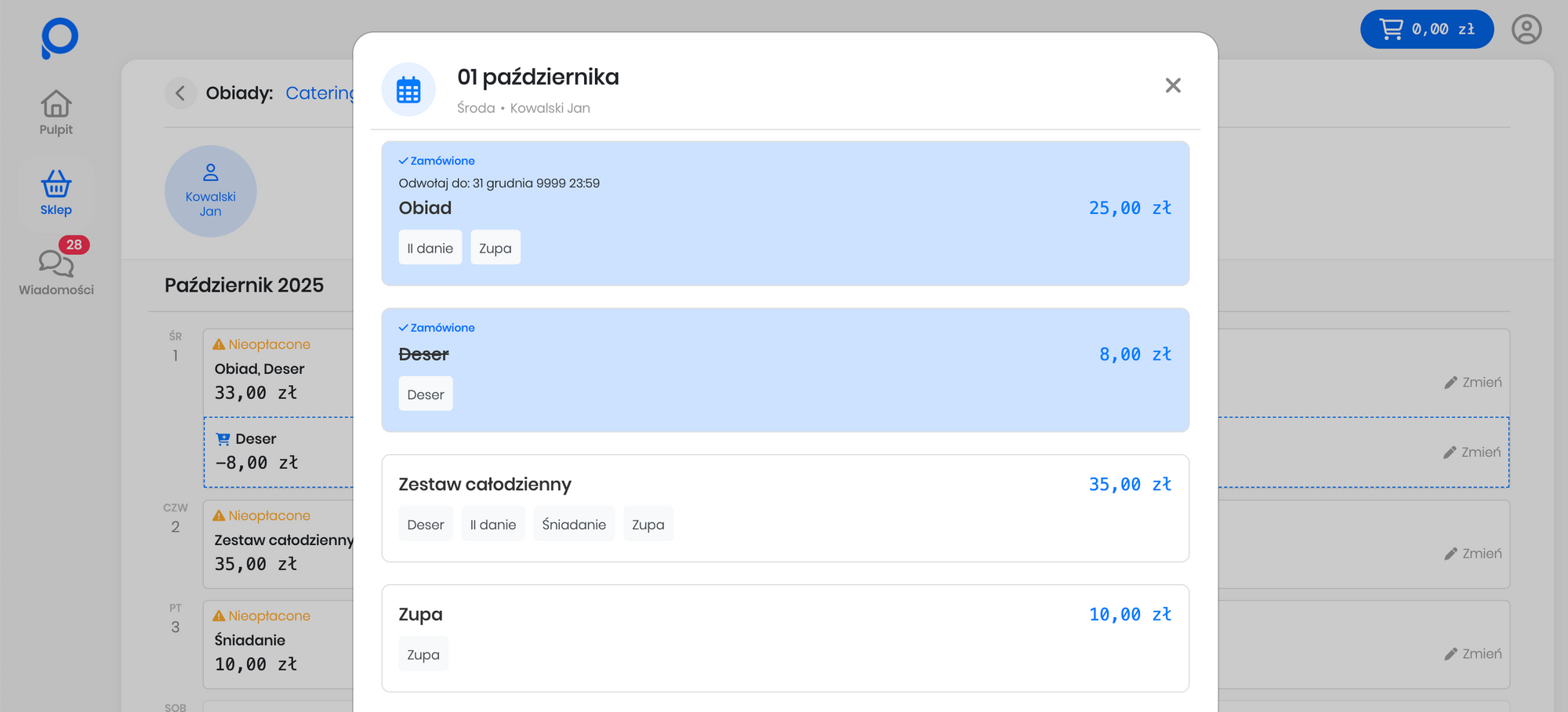Open the Catering link in breadcrumb

(x=319, y=93)
